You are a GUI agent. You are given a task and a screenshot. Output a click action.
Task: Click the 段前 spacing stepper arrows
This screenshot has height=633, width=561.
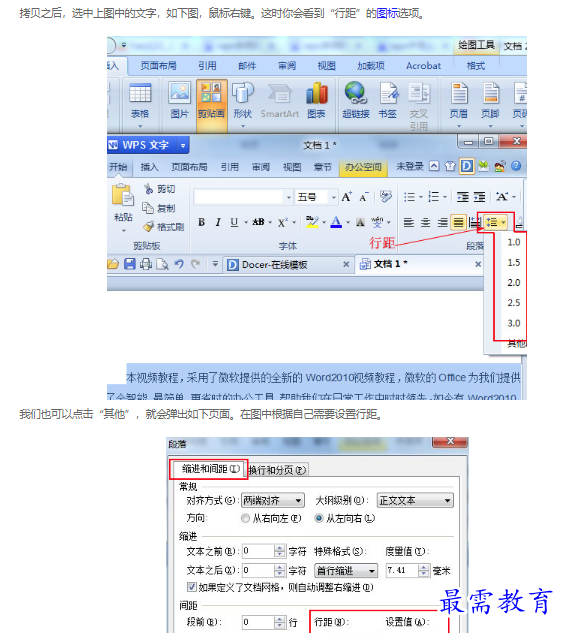pyautogui.click(x=279, y=622)
